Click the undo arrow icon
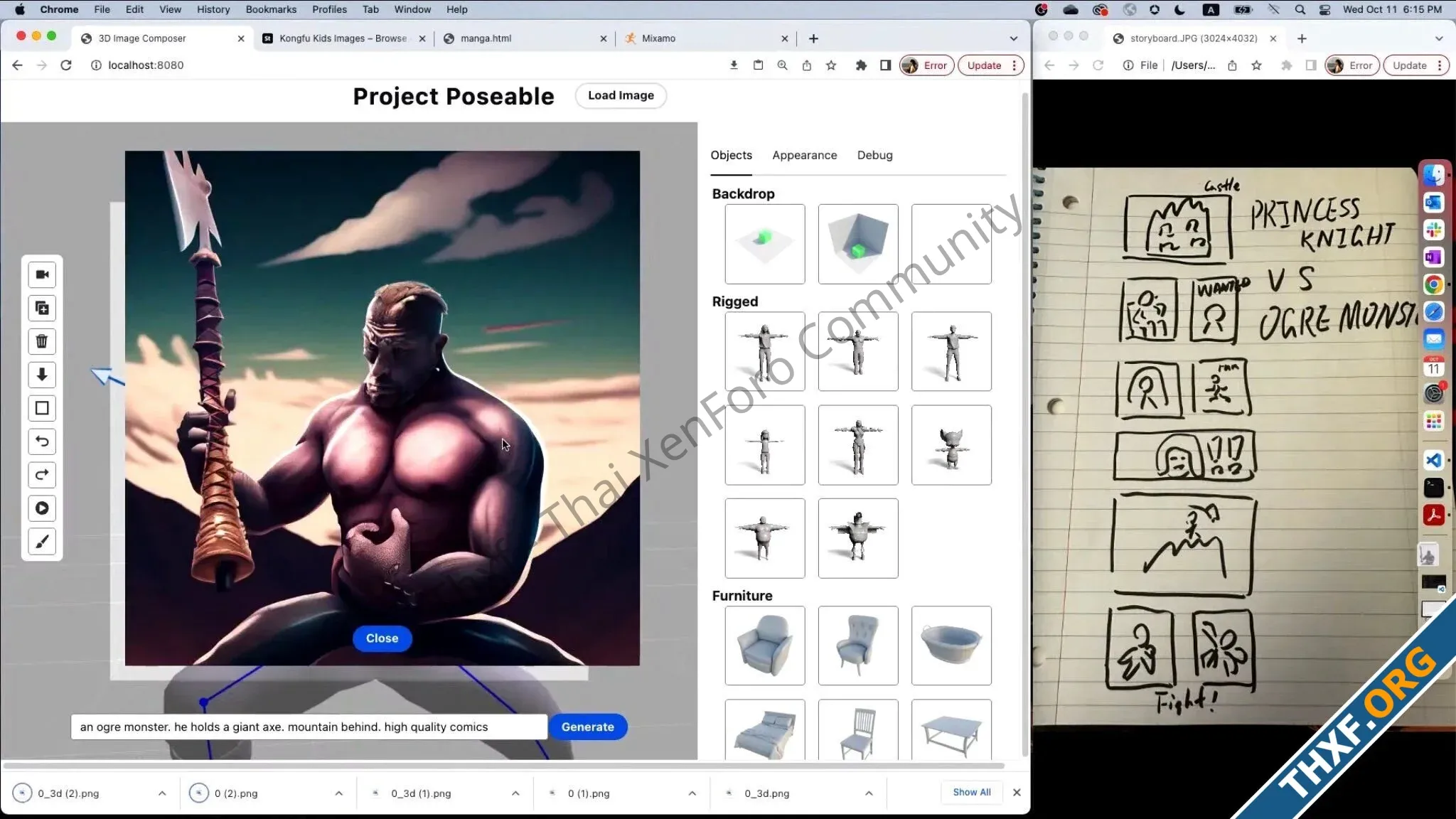This screenshot has height=819, width=1456. 42,441
